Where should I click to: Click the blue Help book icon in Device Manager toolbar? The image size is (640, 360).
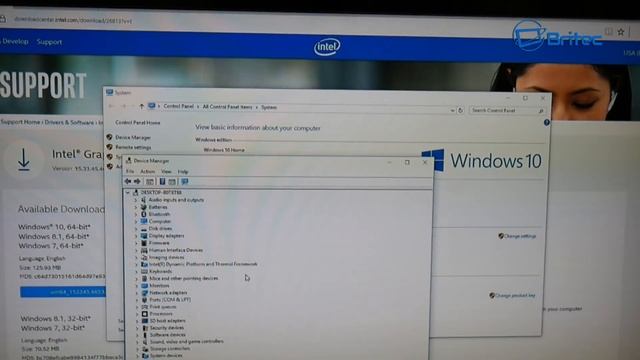tap(162, 182)
